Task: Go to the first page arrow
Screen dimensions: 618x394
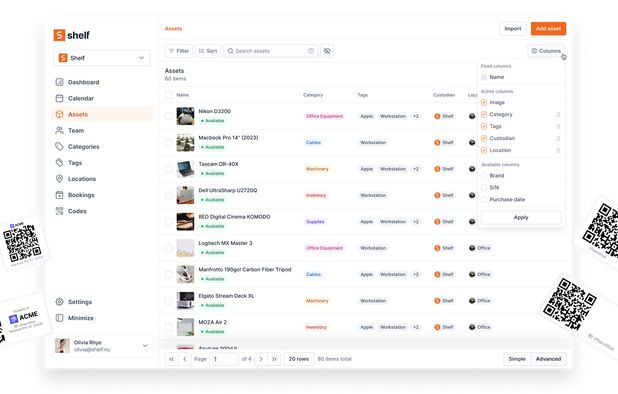Action: click(171, 359)
